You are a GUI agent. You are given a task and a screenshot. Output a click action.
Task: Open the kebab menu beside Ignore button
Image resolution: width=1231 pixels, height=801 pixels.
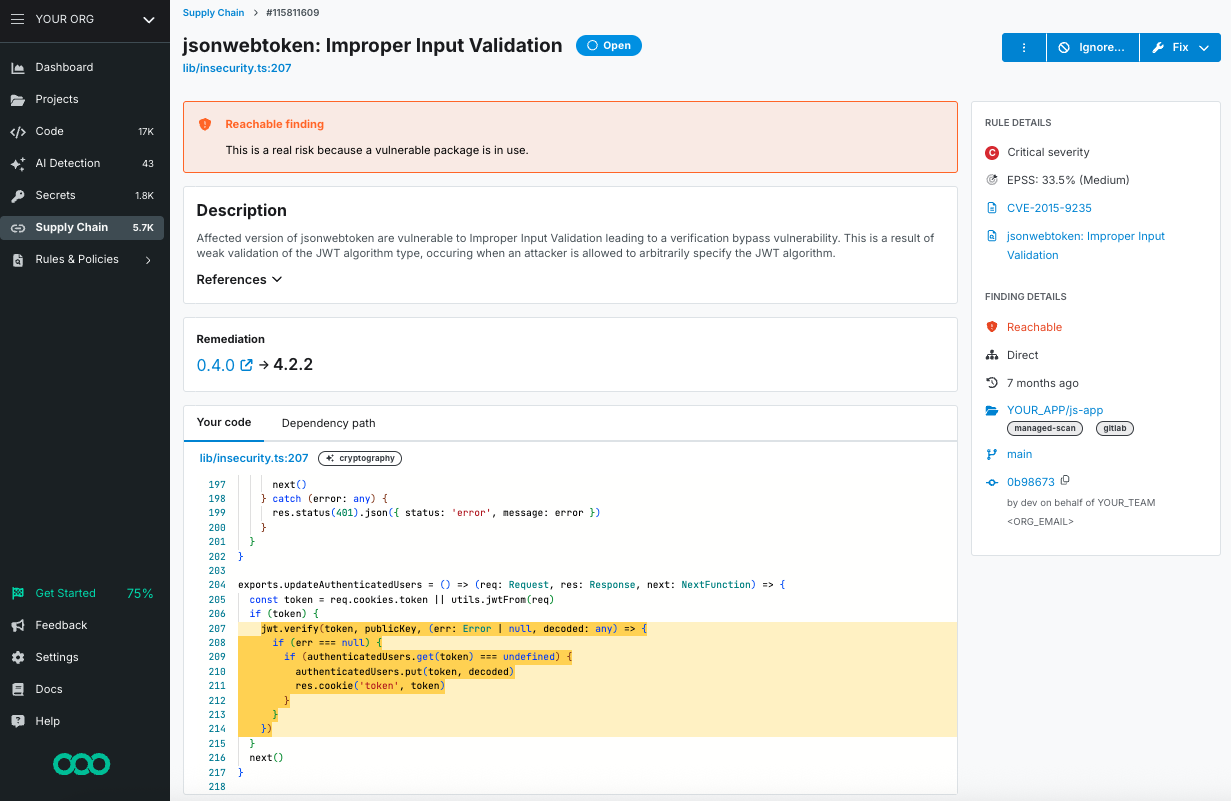1023,47
